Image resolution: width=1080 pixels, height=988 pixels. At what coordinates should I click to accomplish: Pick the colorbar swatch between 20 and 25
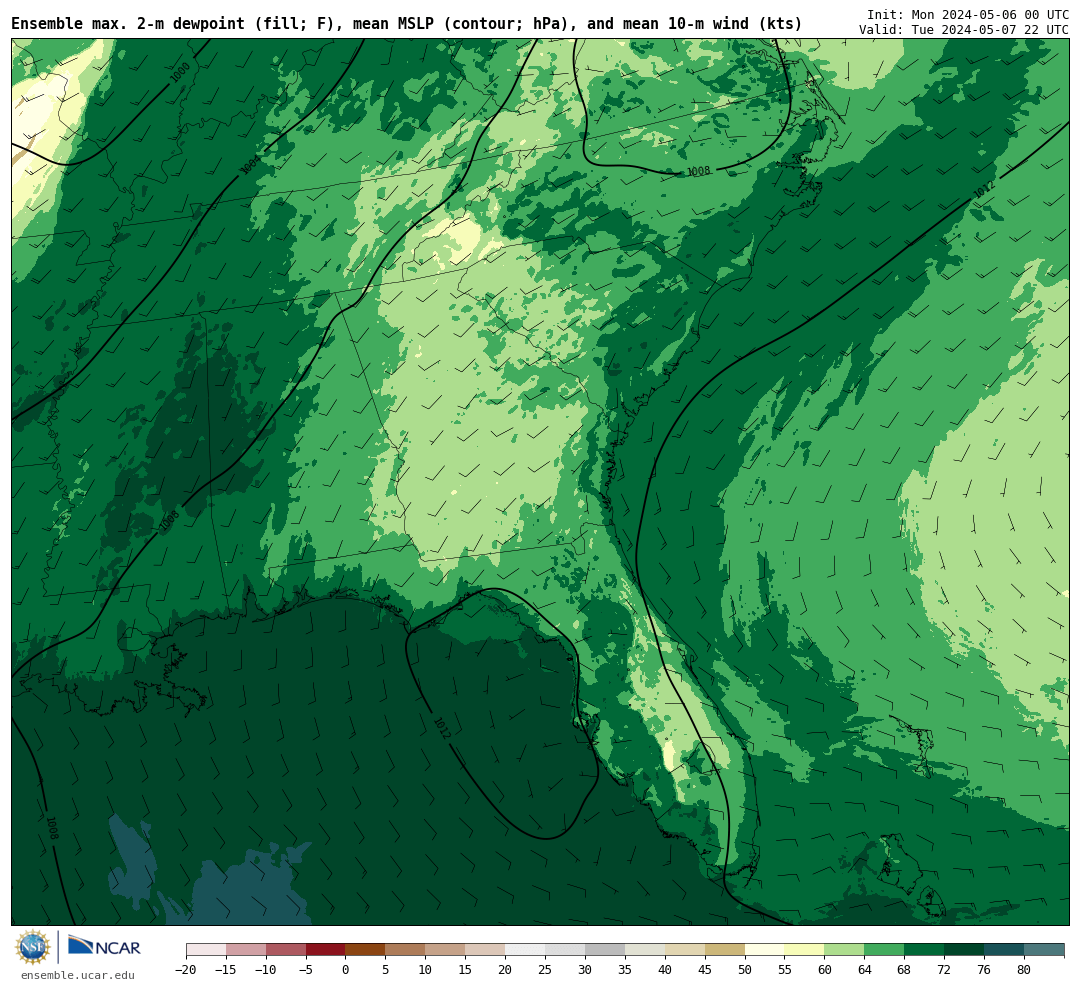coord(526,950)
